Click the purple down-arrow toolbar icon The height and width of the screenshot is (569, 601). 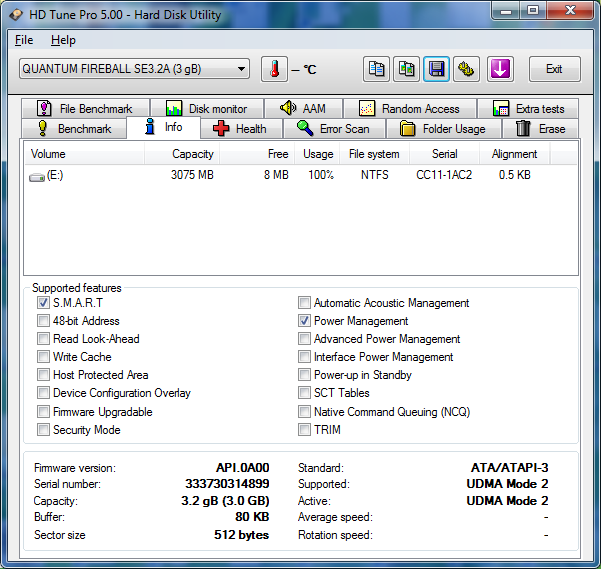(x=500, y=69)
